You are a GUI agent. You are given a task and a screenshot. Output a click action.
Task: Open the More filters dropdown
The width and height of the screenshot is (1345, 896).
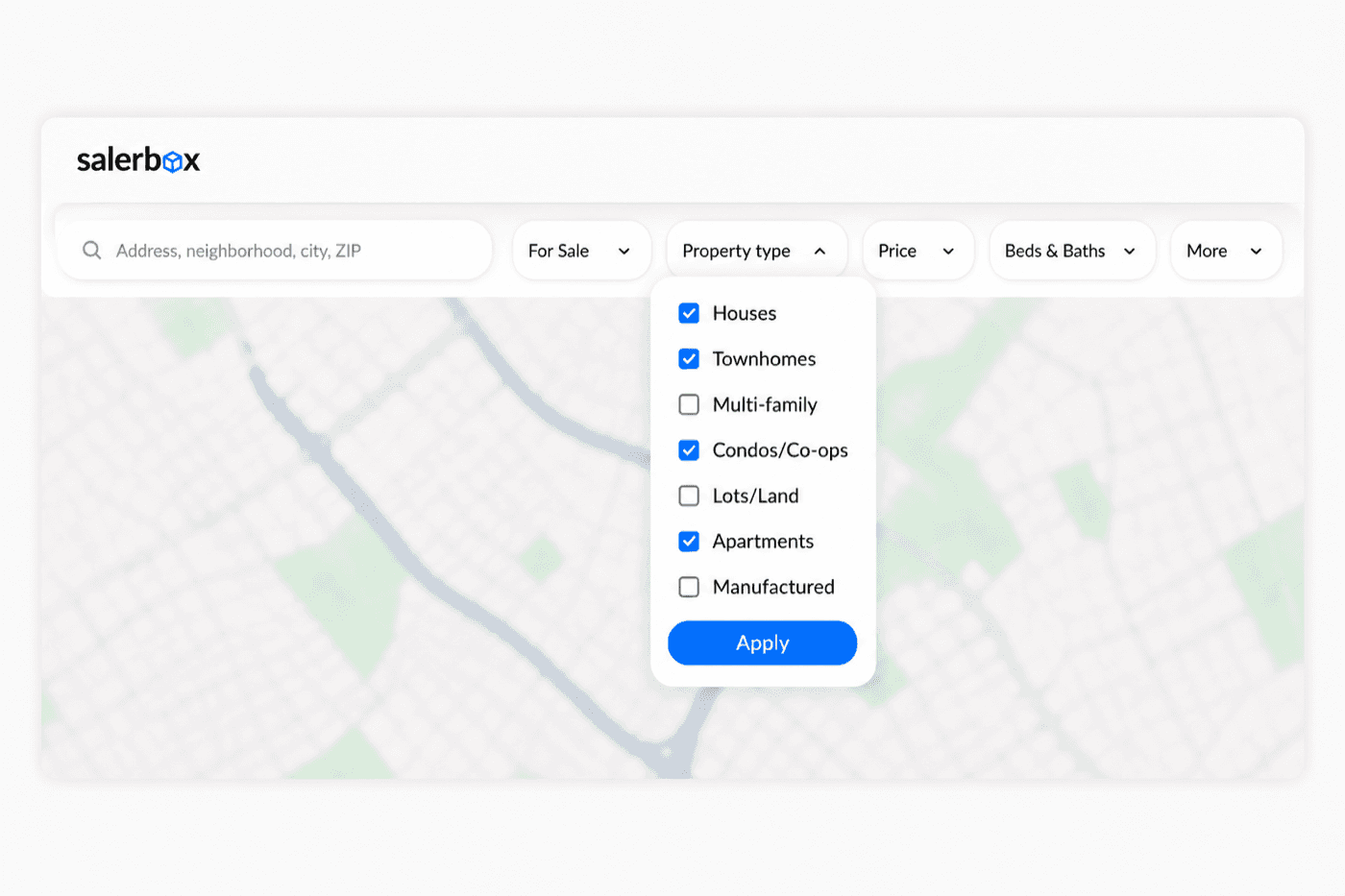point(1226,251)
